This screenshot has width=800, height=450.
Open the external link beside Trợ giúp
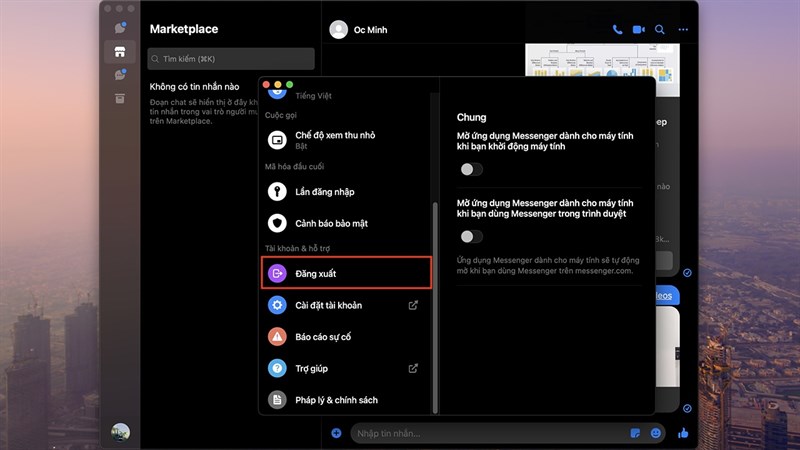(413, 368)
